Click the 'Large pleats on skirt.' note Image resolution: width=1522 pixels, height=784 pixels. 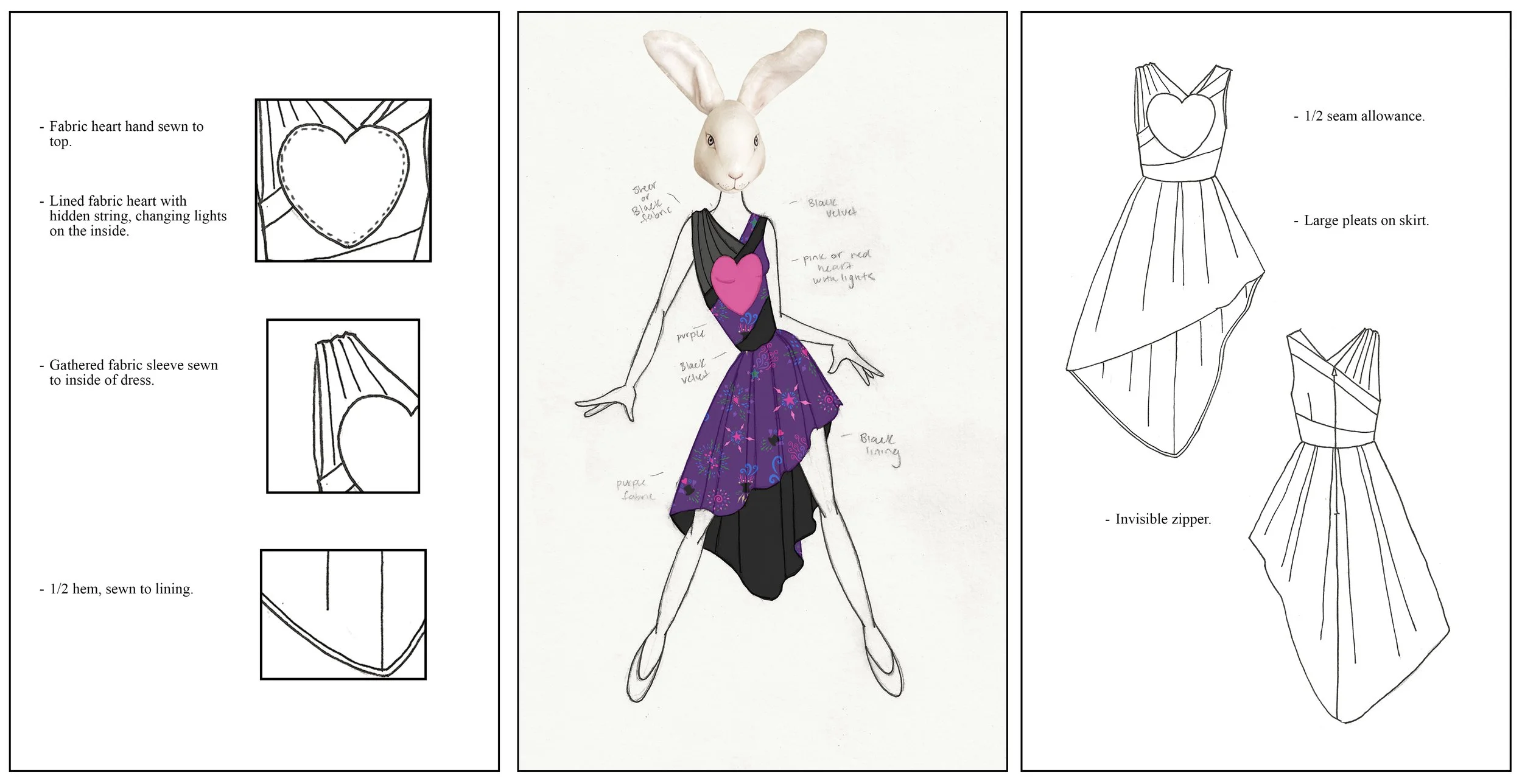[1366, 220]
